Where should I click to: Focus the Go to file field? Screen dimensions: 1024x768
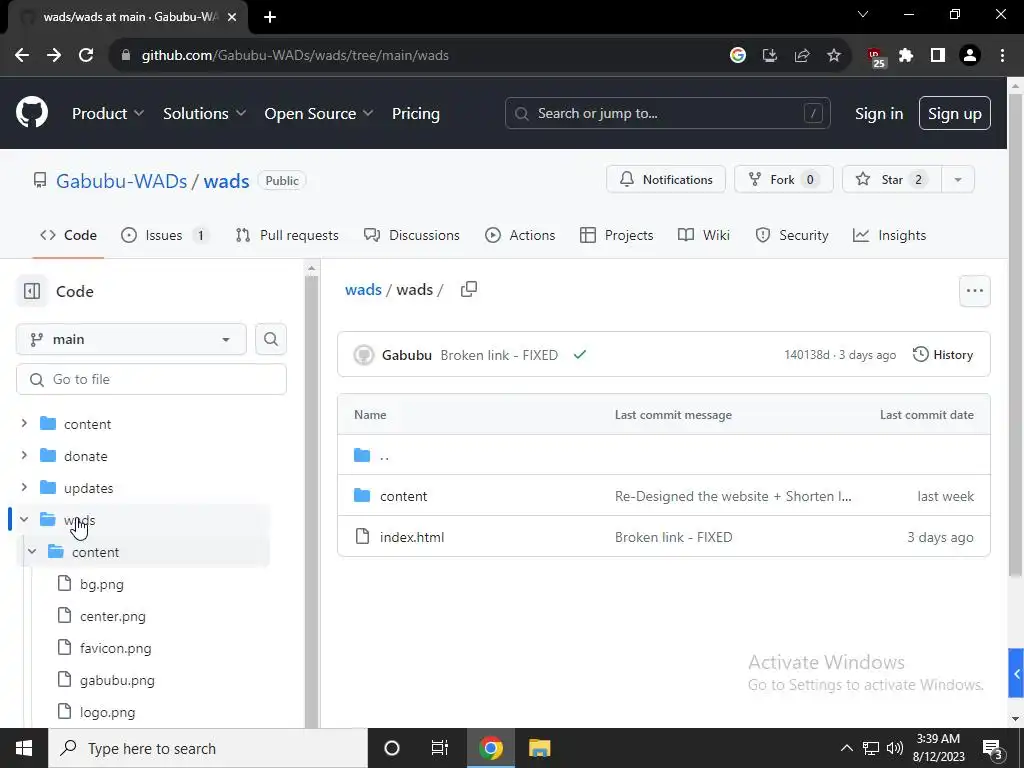pyautogui.click(x=152, y=379)
